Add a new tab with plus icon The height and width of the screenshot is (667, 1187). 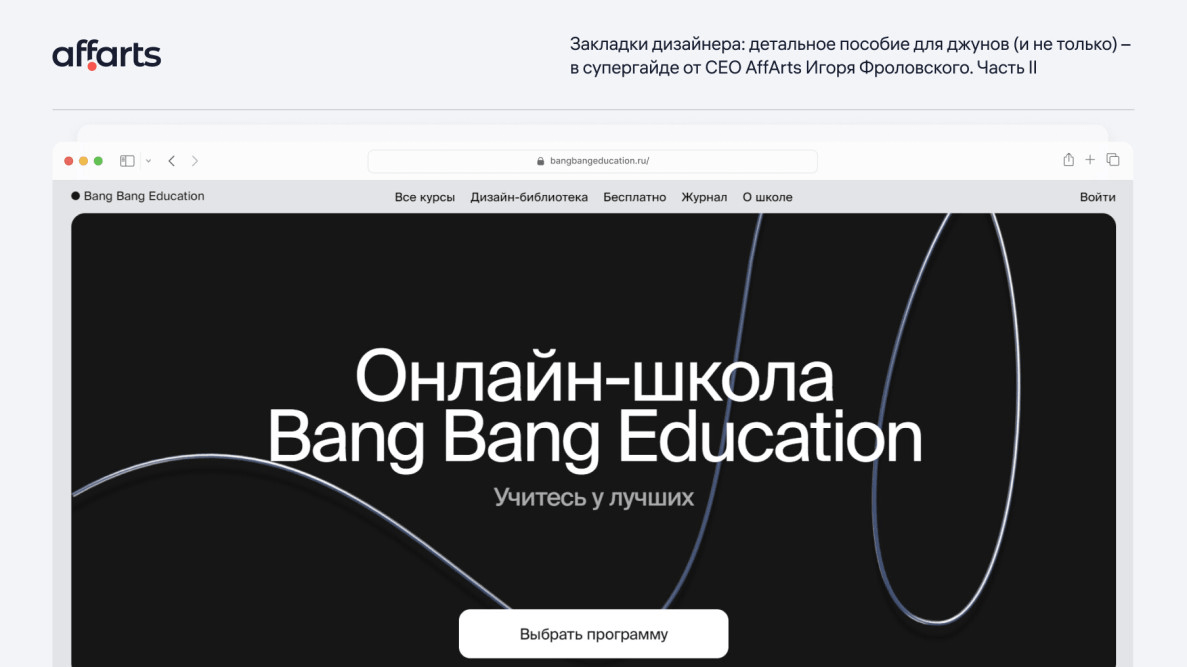pos(1090,160)
